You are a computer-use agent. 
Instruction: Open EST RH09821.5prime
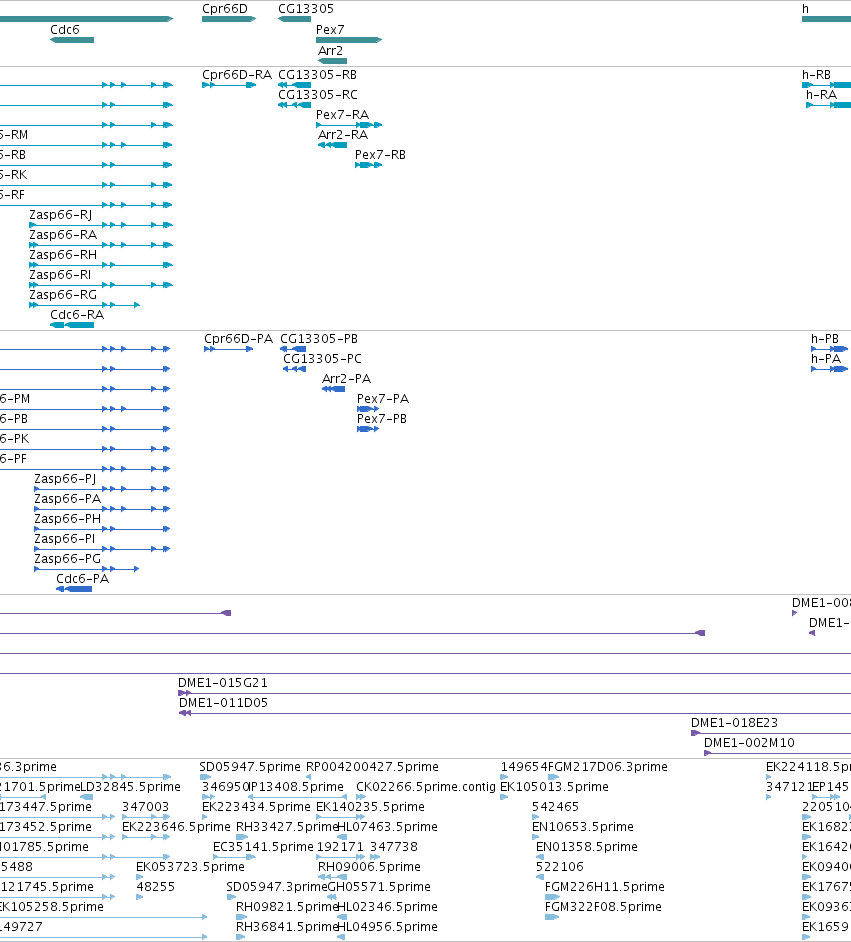click(286, 907)
